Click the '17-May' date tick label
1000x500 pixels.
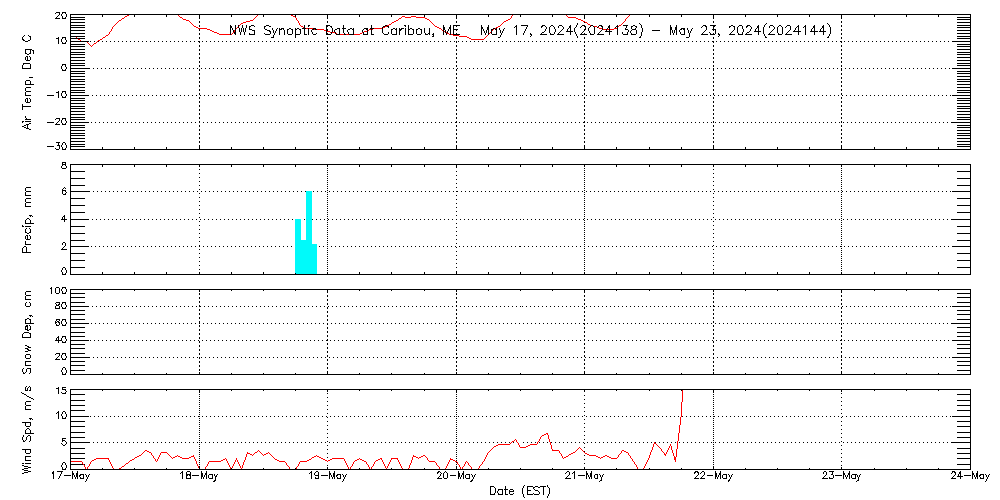(71, 476)
